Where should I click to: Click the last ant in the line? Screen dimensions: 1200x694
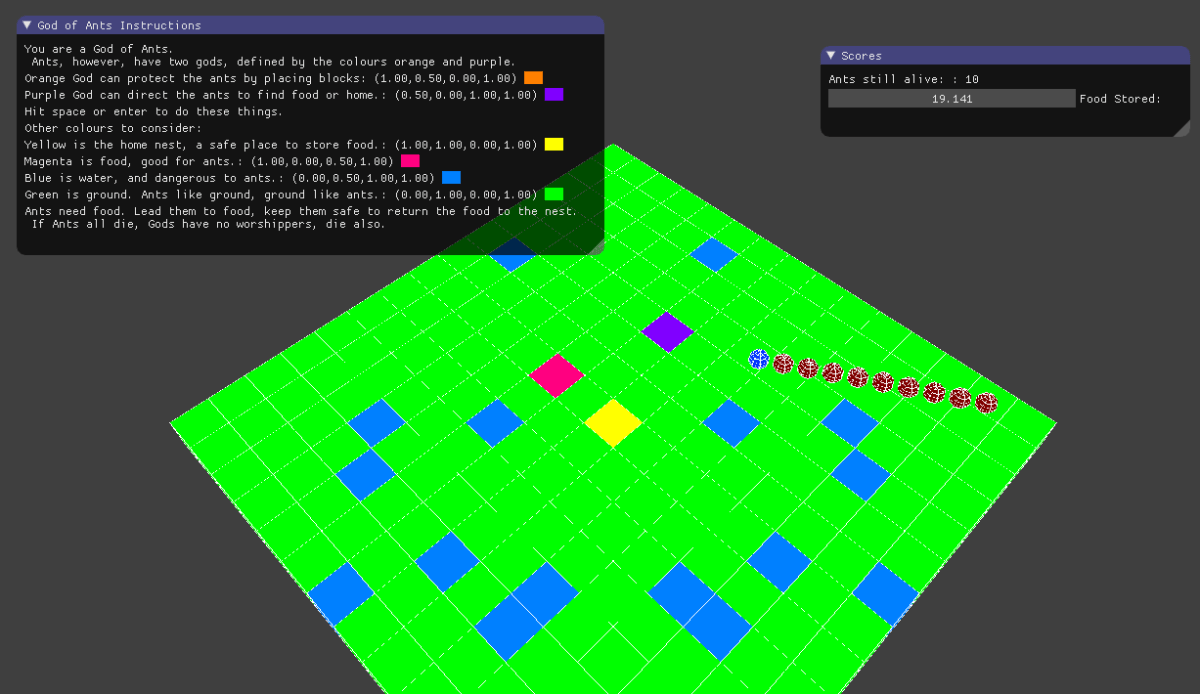point(985,404)
